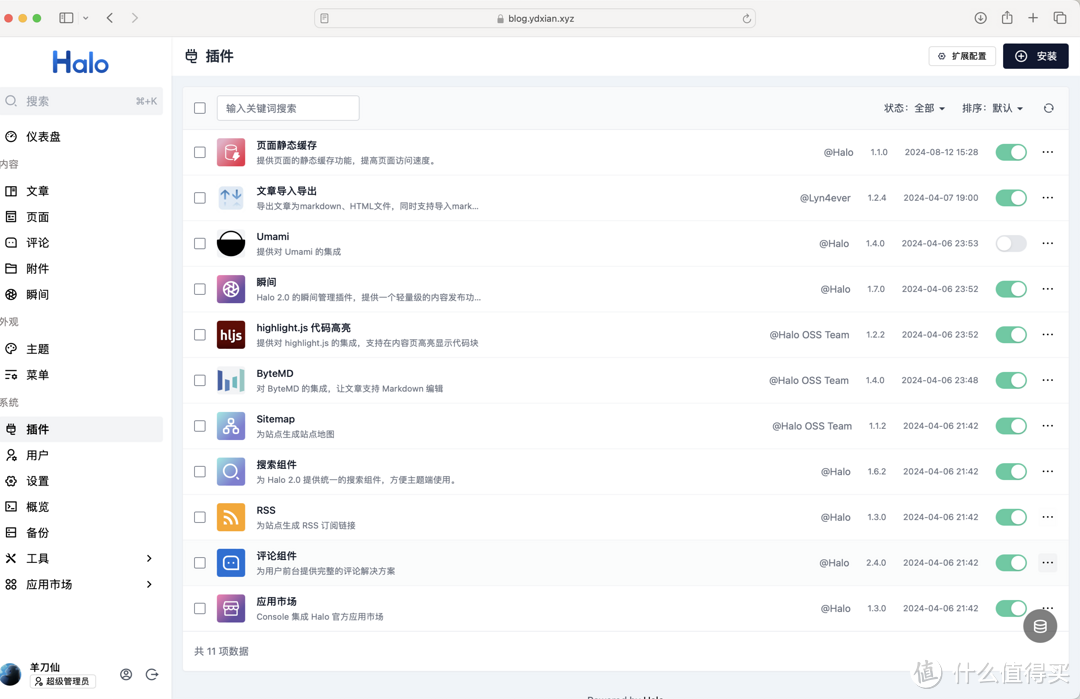The width and height of the screenshot is (1080, 699).
Task: Click the hljs highlight.js plugin logo
Action: 231,334
